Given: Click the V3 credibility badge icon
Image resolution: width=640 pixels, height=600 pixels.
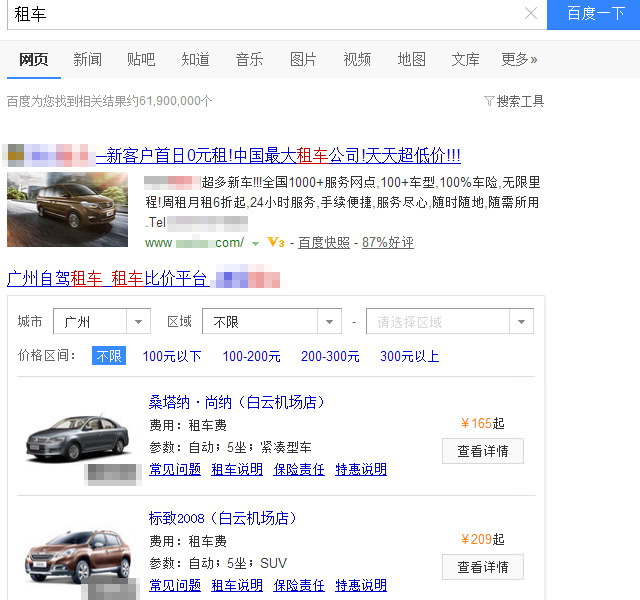Looking at the screenshot, I should (x=276, y=243).
